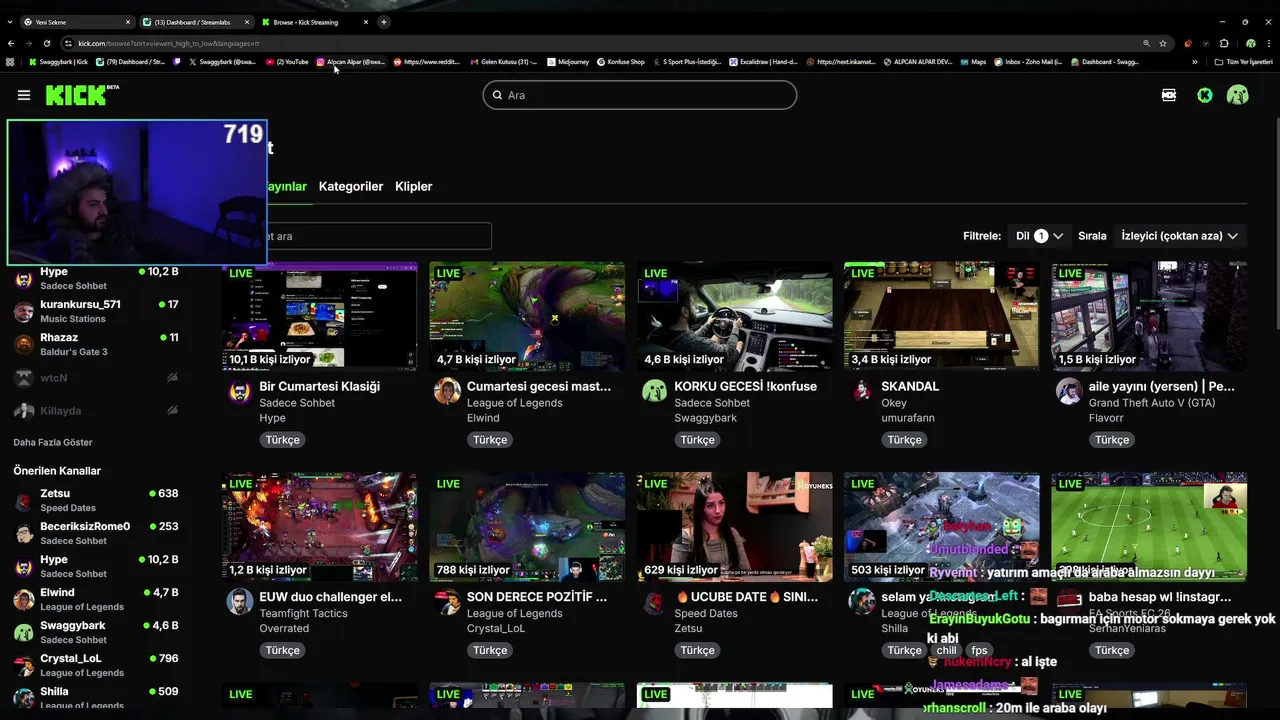This screenshot has width=1280, height=720.
Task: Open the YouTube bookmark
Action: click(287, 62)
